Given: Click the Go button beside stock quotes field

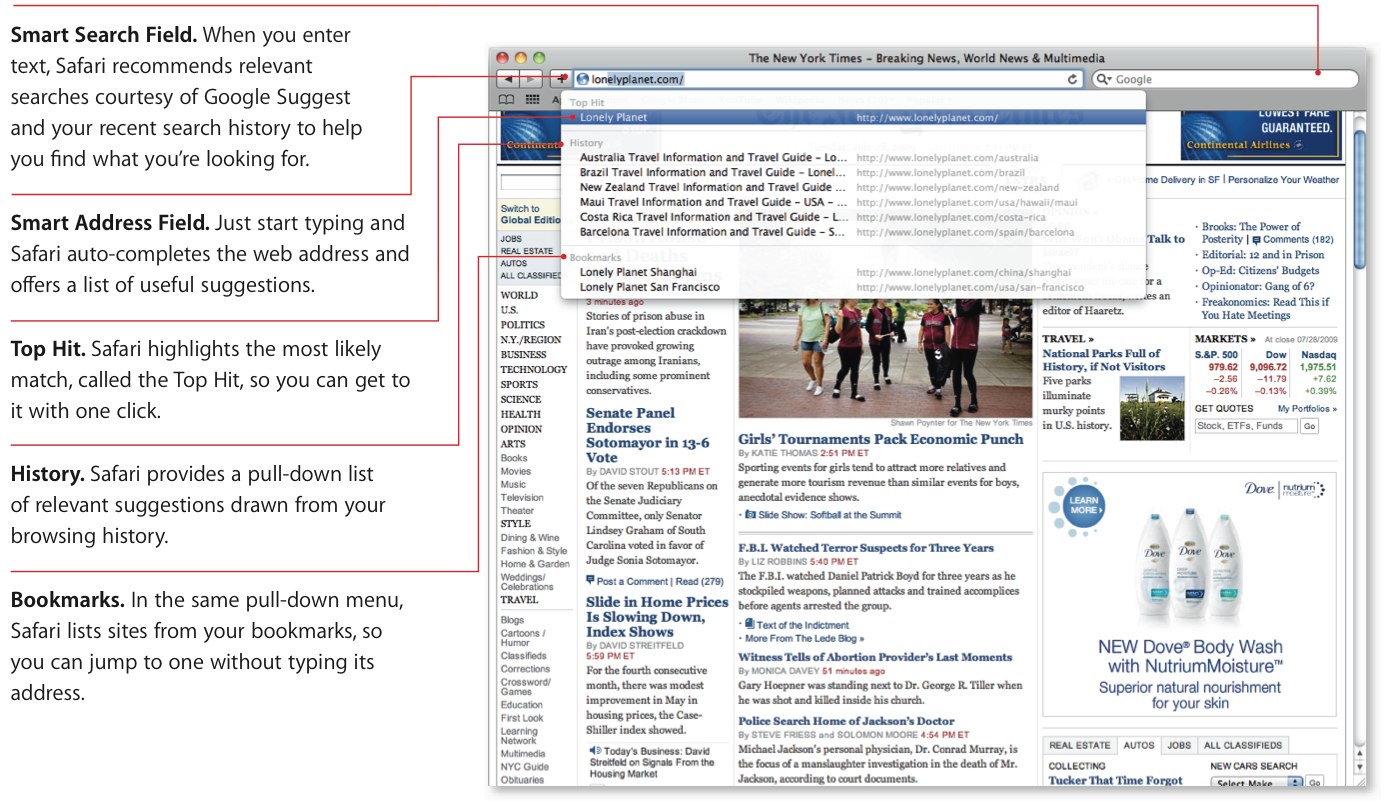Looking at the screenshot, I should pyautogui.click(x=1309, y=426).
